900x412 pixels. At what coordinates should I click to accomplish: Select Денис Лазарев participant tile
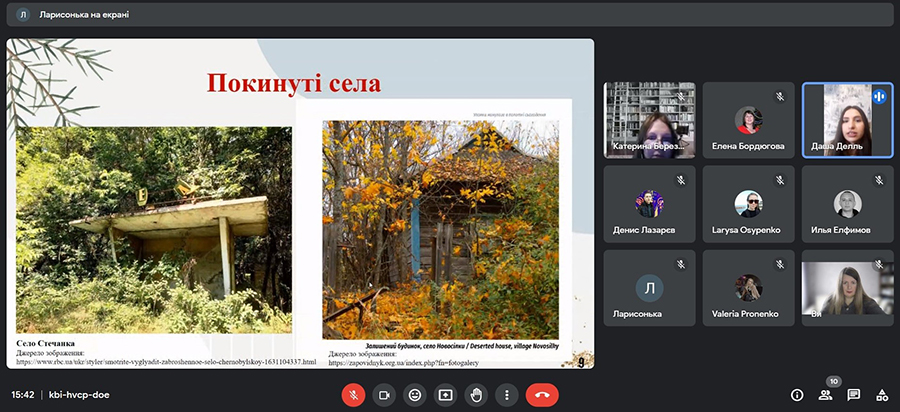click(x=650, y=204)
